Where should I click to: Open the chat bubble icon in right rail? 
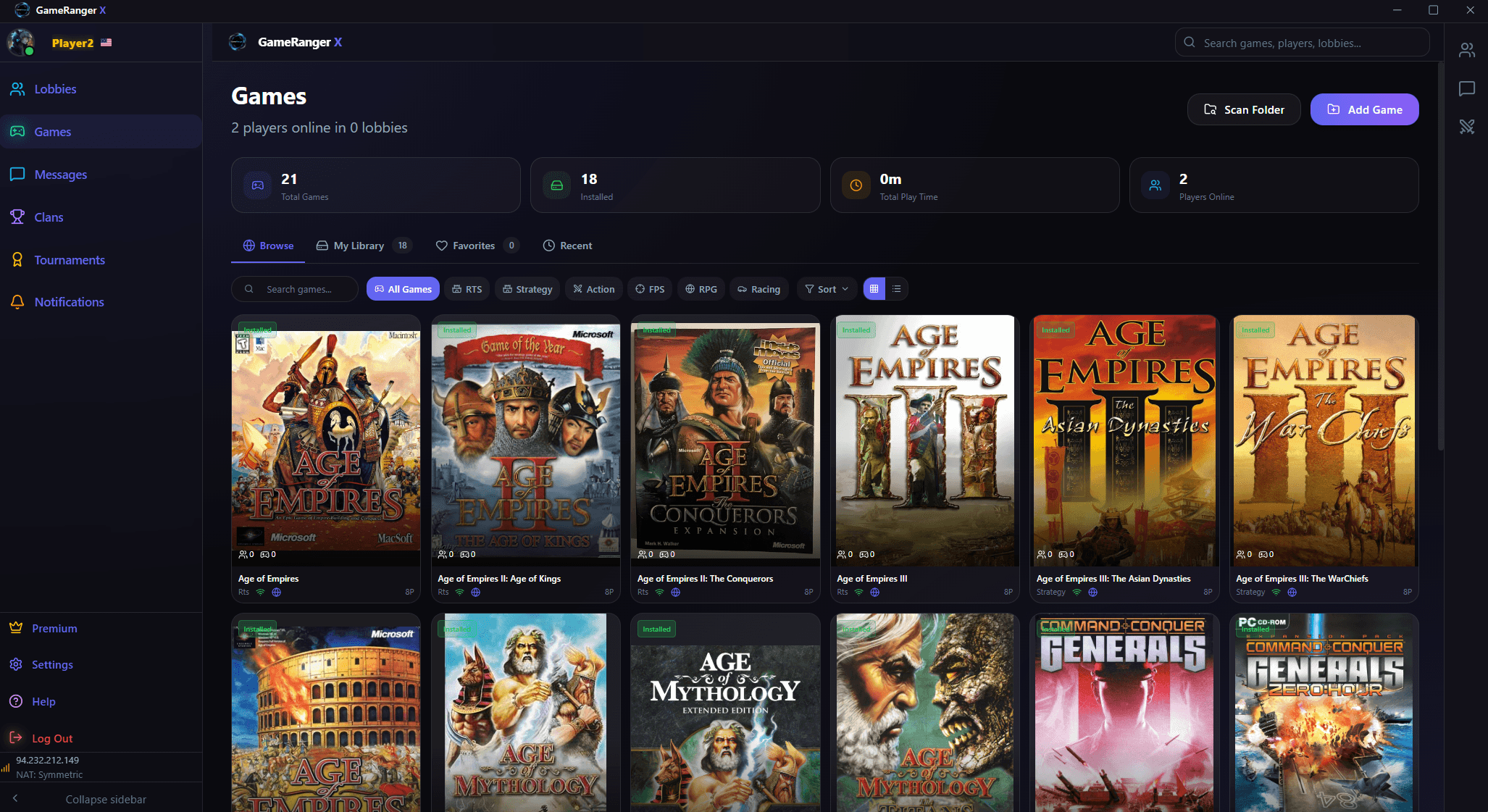click(x=1467, y=88)
